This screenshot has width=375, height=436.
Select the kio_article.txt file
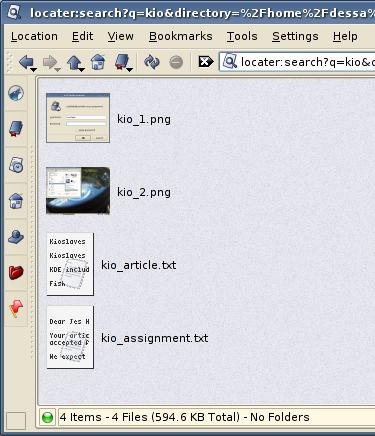(138, 265)
